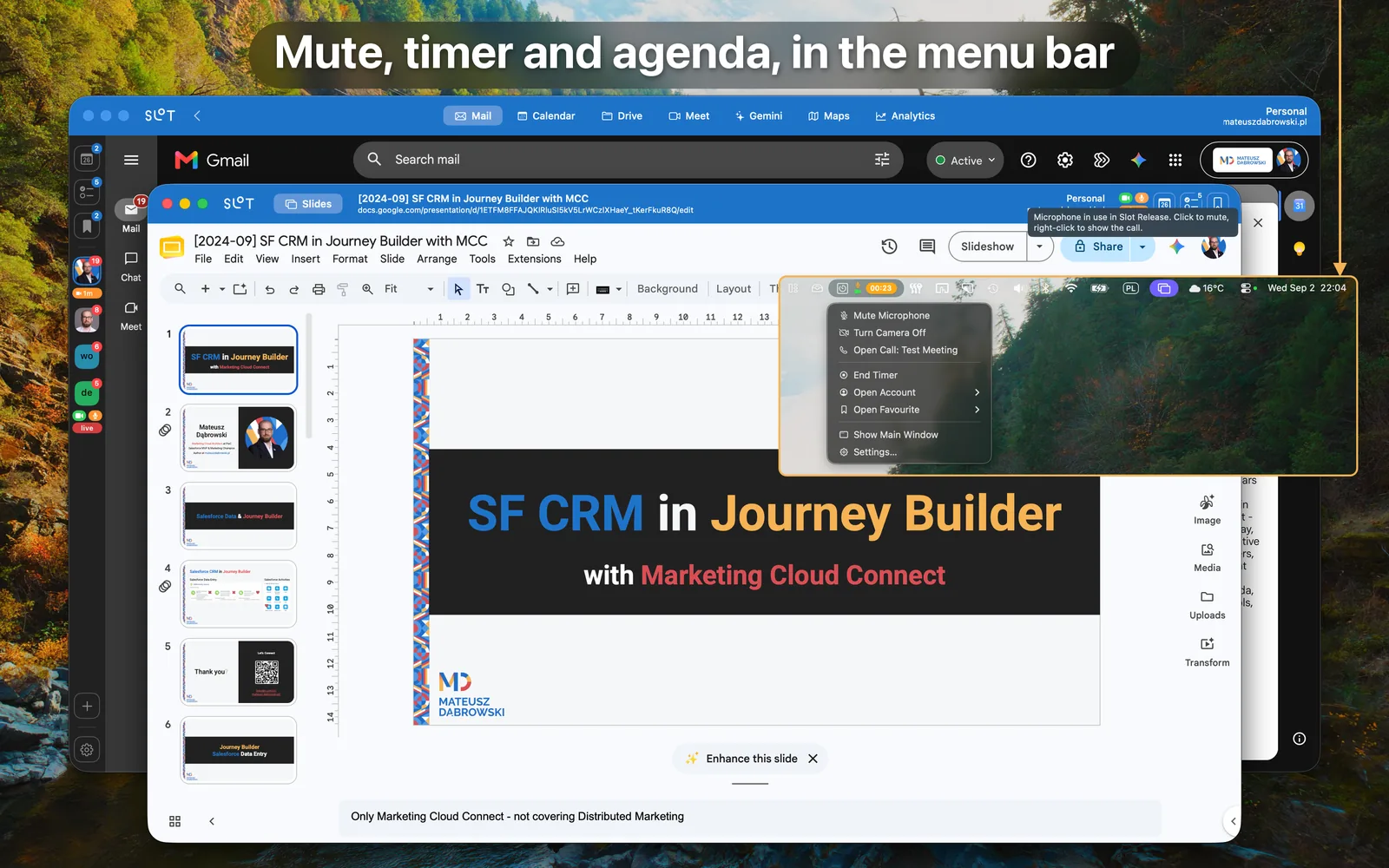Open new slide layout dropdown arrow

coord(222,289)
